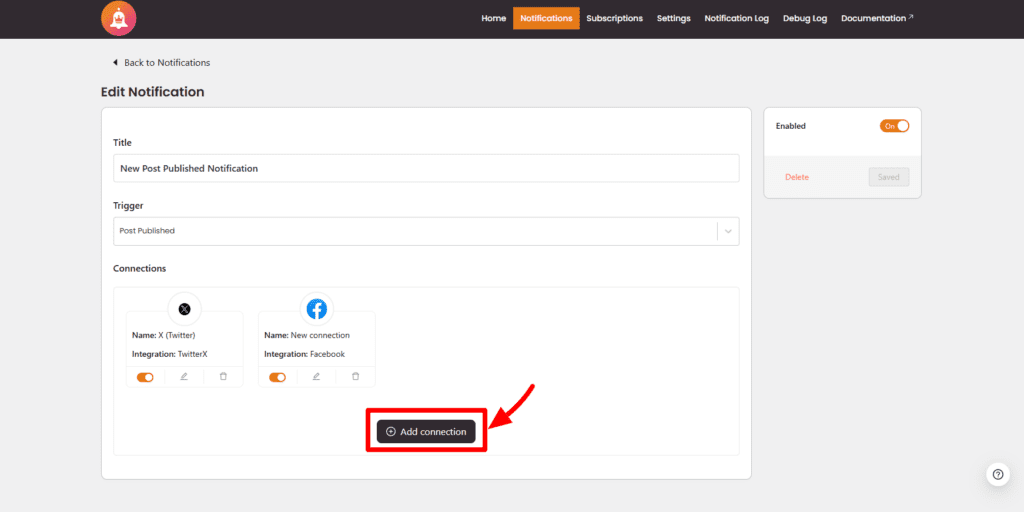The image size is (1024, 512).
Task: Open the Settings menu item
Action: click(x=673, y=18)
